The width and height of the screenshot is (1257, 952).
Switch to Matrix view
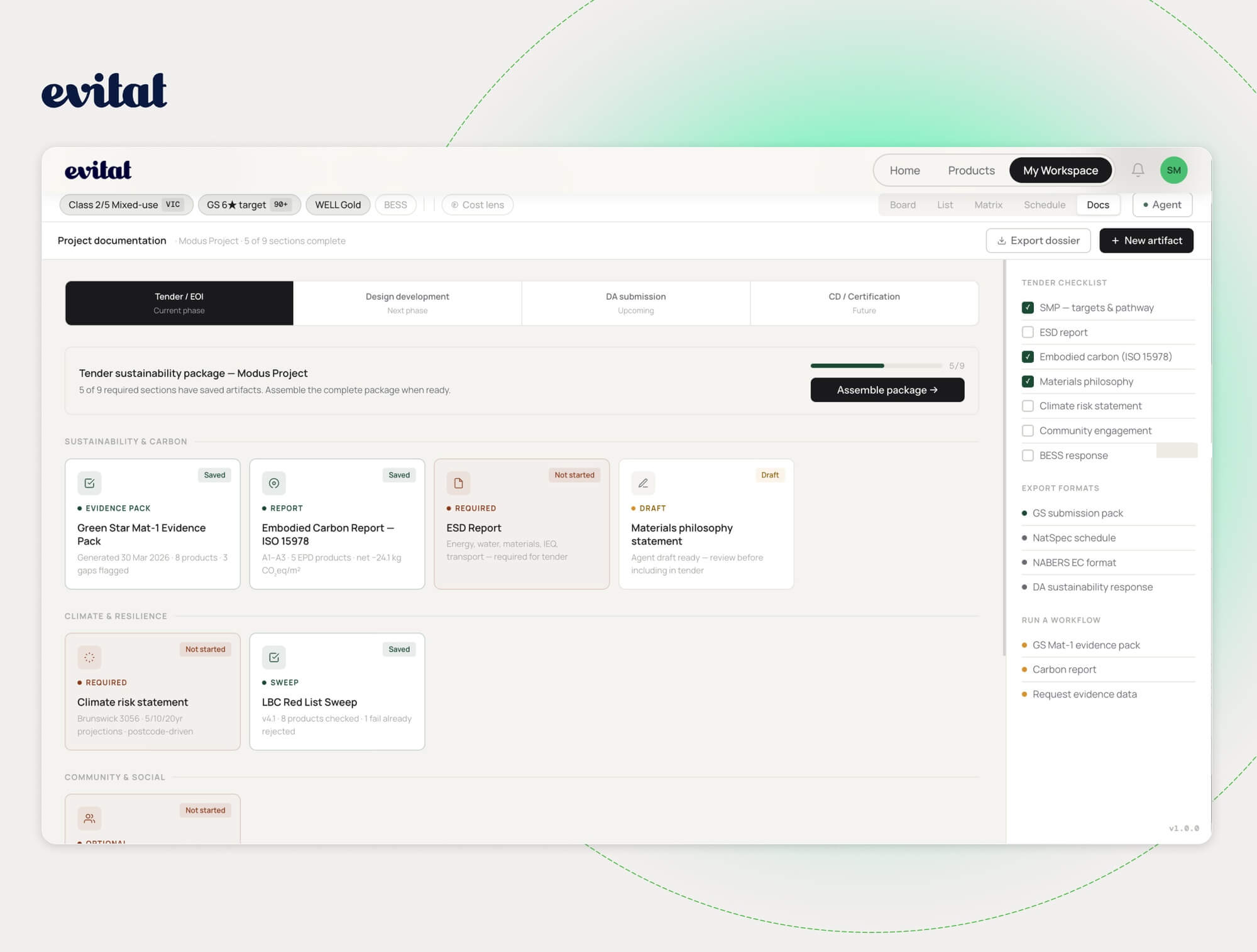tap(988, 205)
